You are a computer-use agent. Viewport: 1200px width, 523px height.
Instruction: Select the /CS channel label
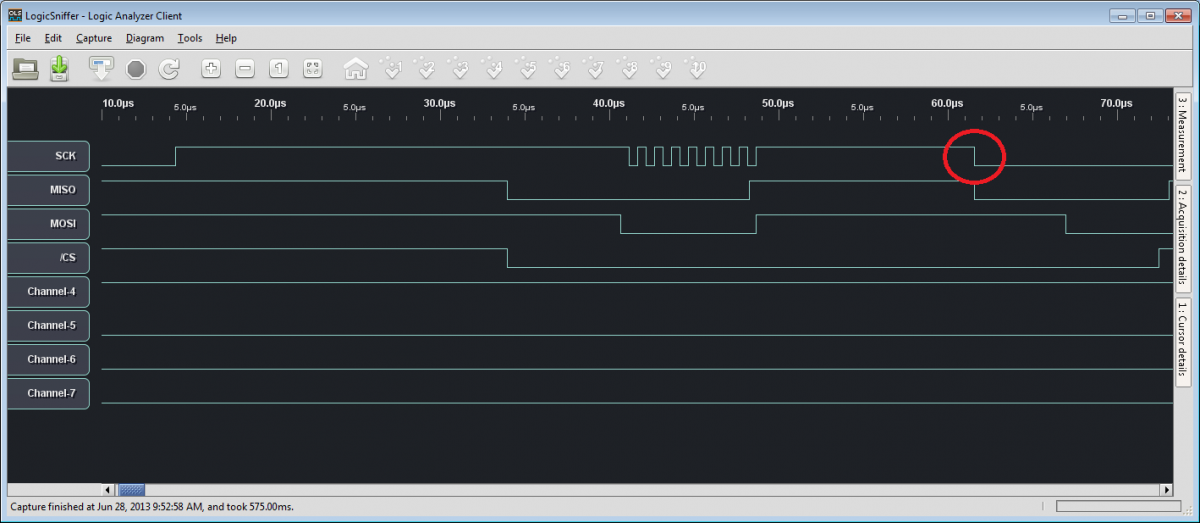[x=48, y=258]
